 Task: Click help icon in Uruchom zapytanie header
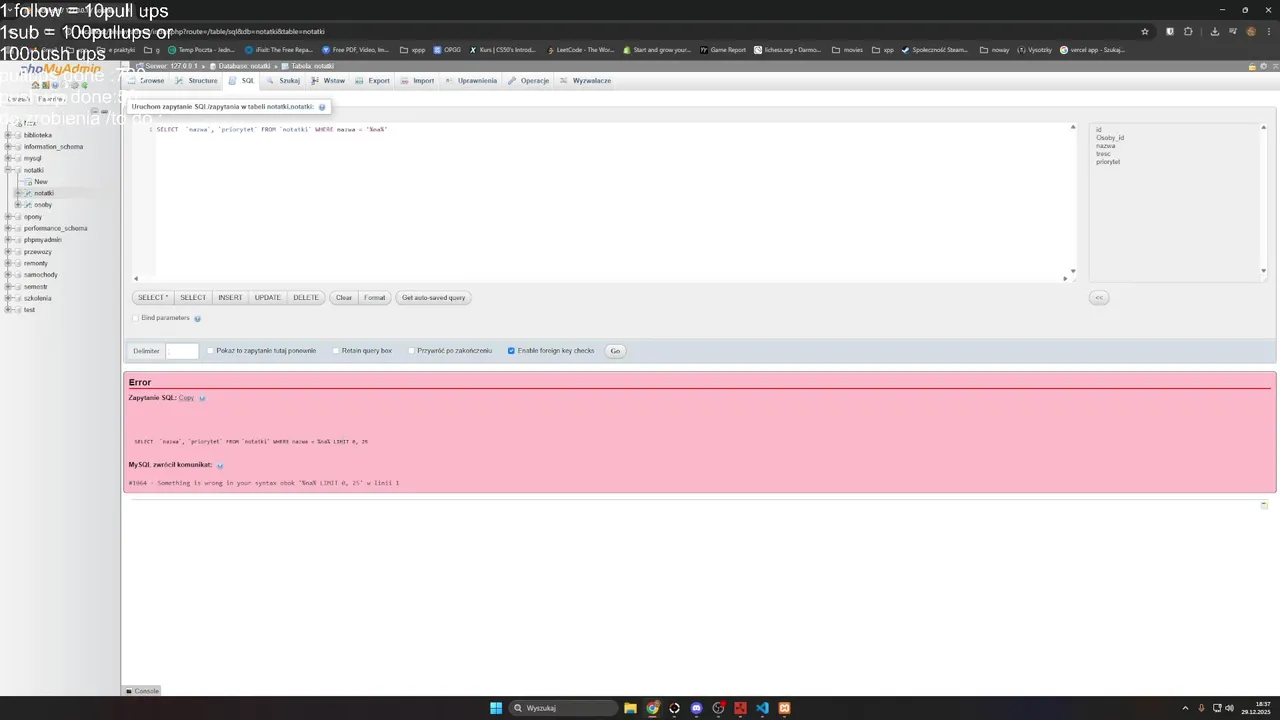tap(322, 107)
